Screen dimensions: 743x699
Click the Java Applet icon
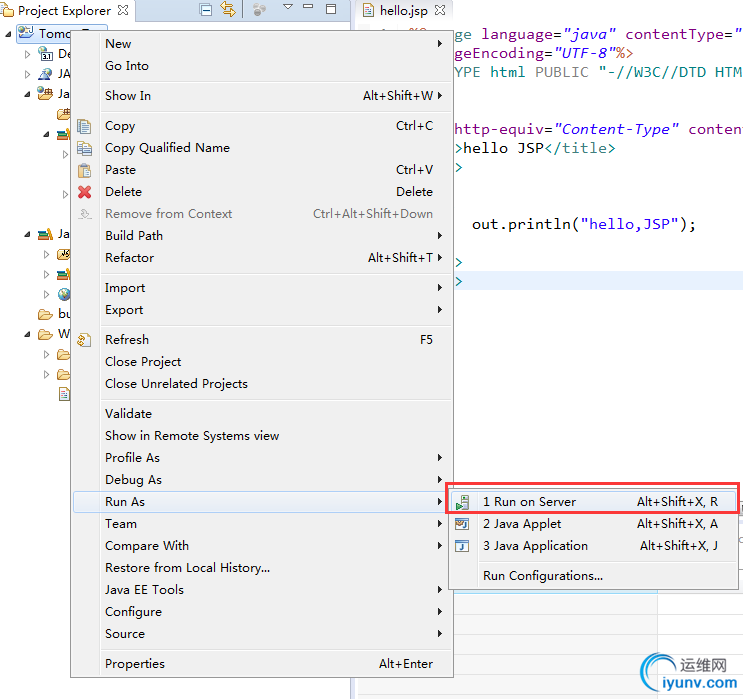click(x=462, y=524)
